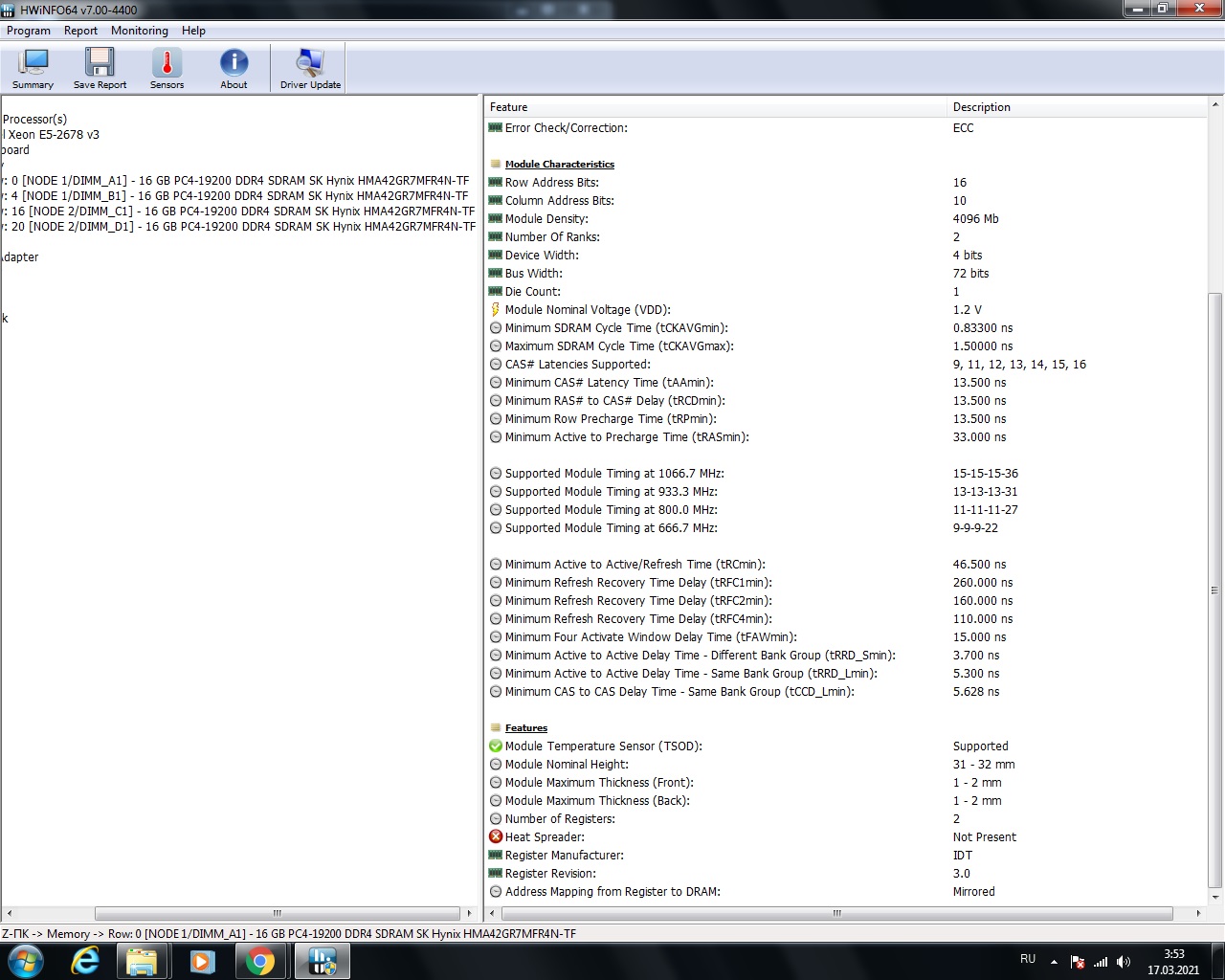This screenshot has height=980, width=1225.
Task: Click the RU language indicator
Action: click(x=1028, y=959)
